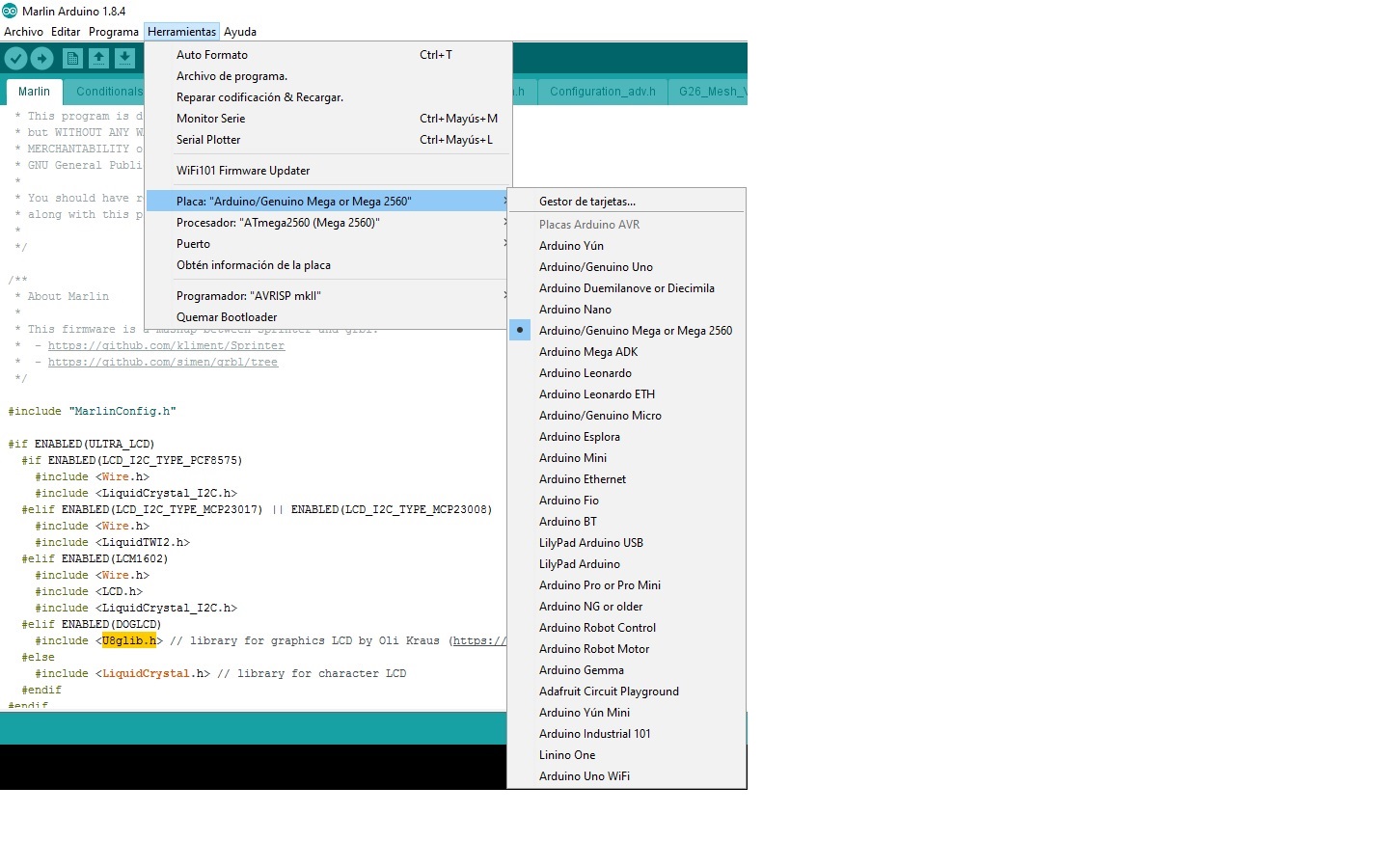Click the highlighted U8glib.h text in editor

129,640
